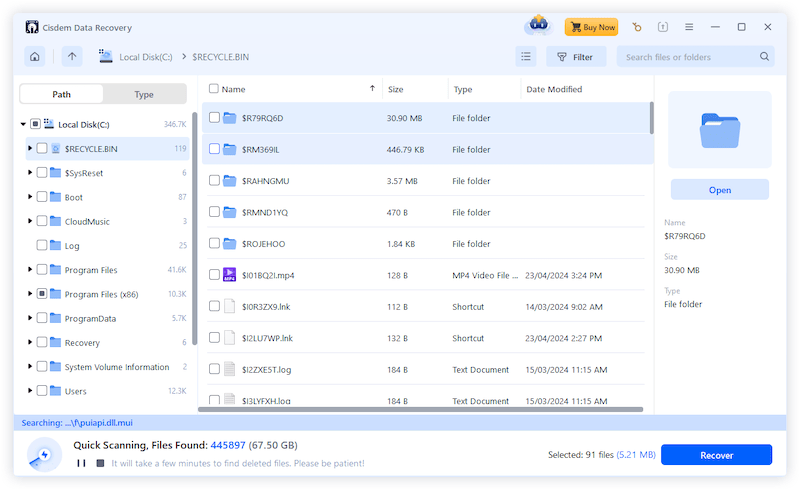Viewport: 800px width, 490px height.
Task: Check the select-all Name checkbox
Action: [214, 89]
